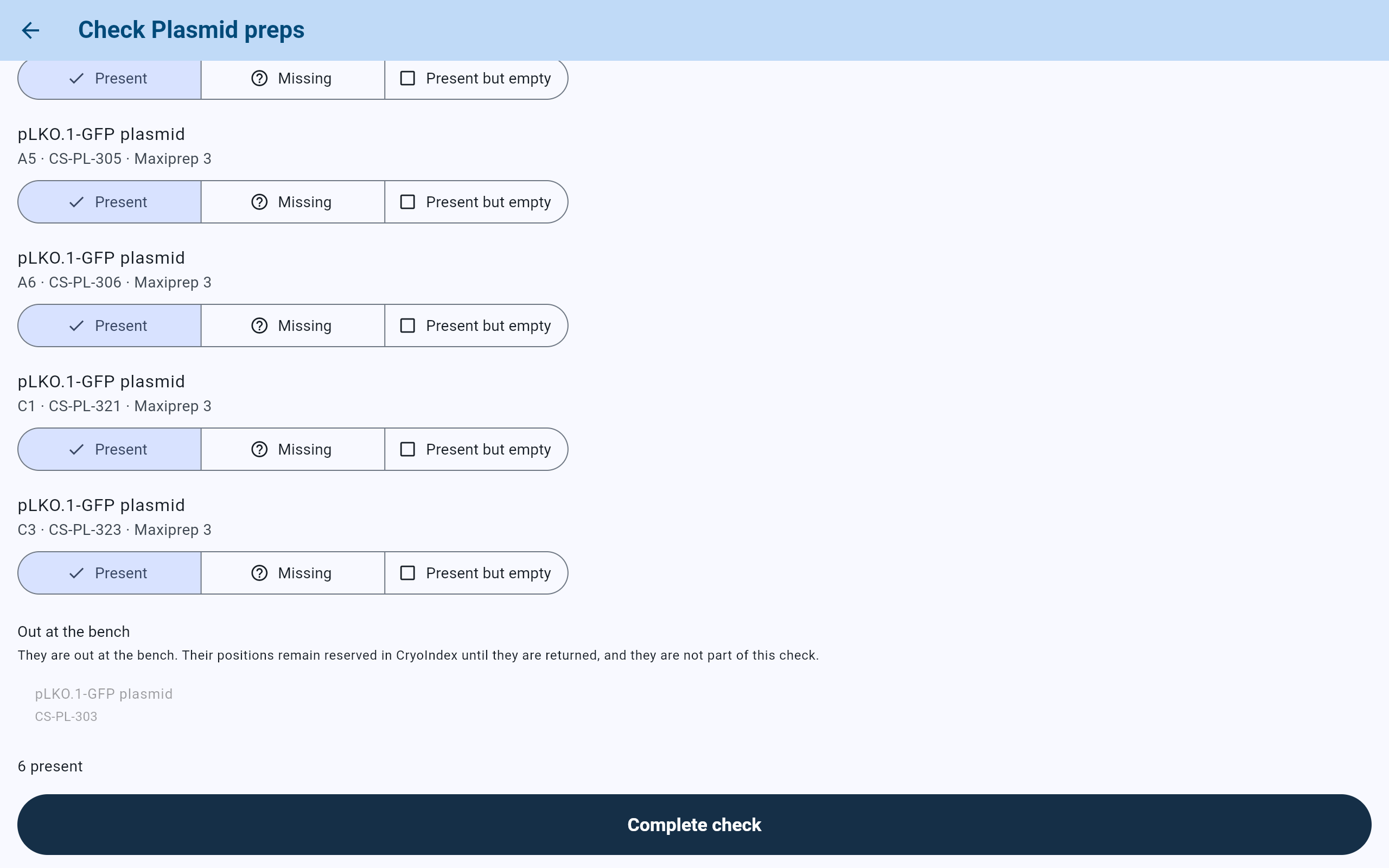Click checkmark icon on CS-PL-306 Present
The image size is (1389, 868).
pos(77,326)
